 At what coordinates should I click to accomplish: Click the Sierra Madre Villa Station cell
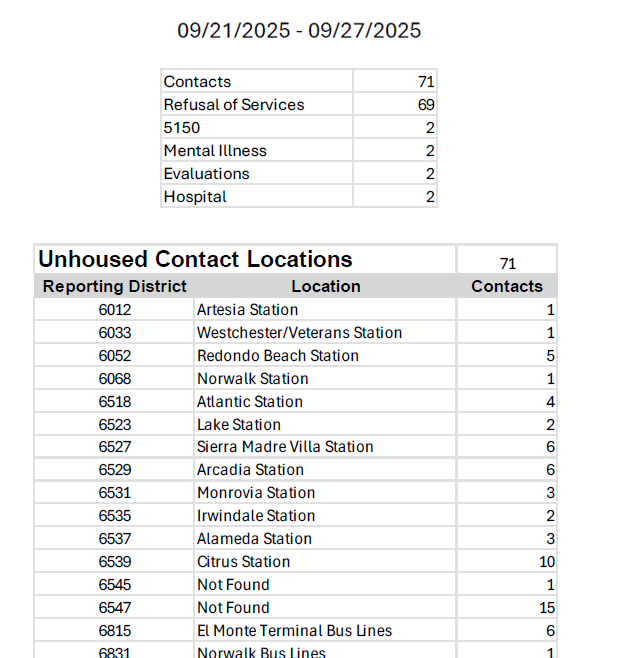[285, 447]
